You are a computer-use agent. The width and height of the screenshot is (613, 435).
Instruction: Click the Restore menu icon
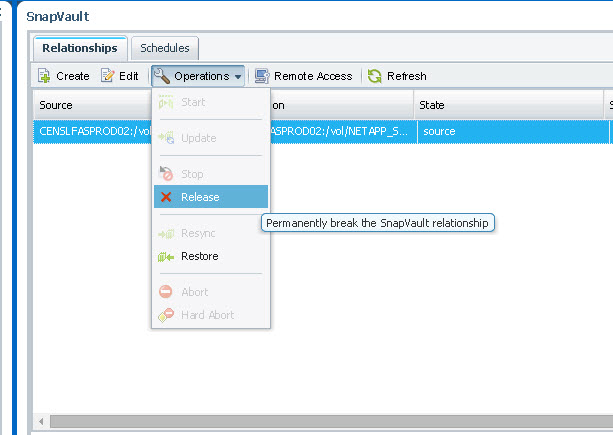166,256
